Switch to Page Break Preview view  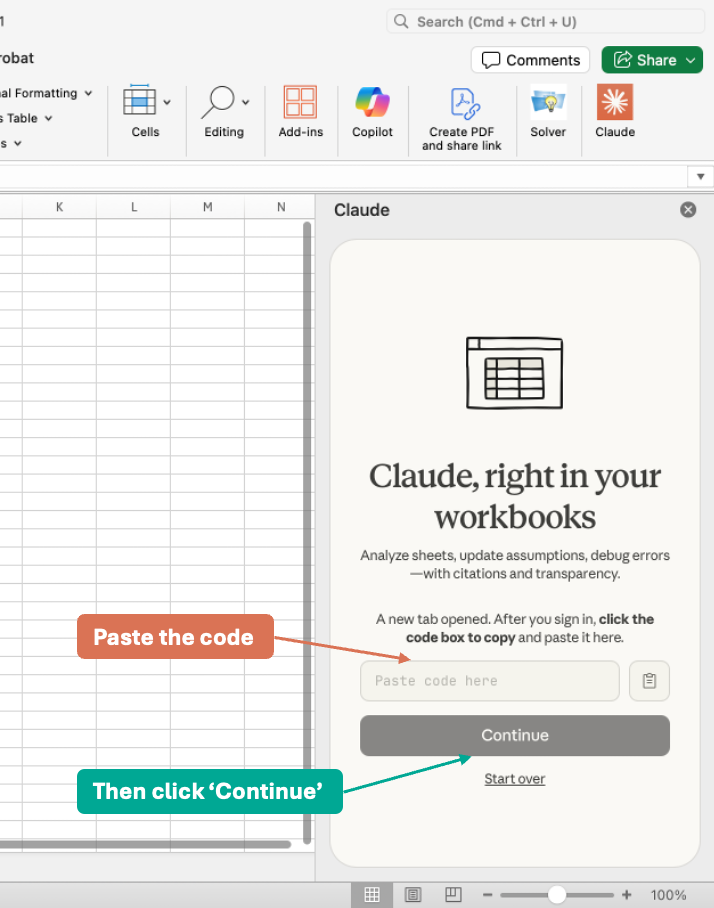453,895
